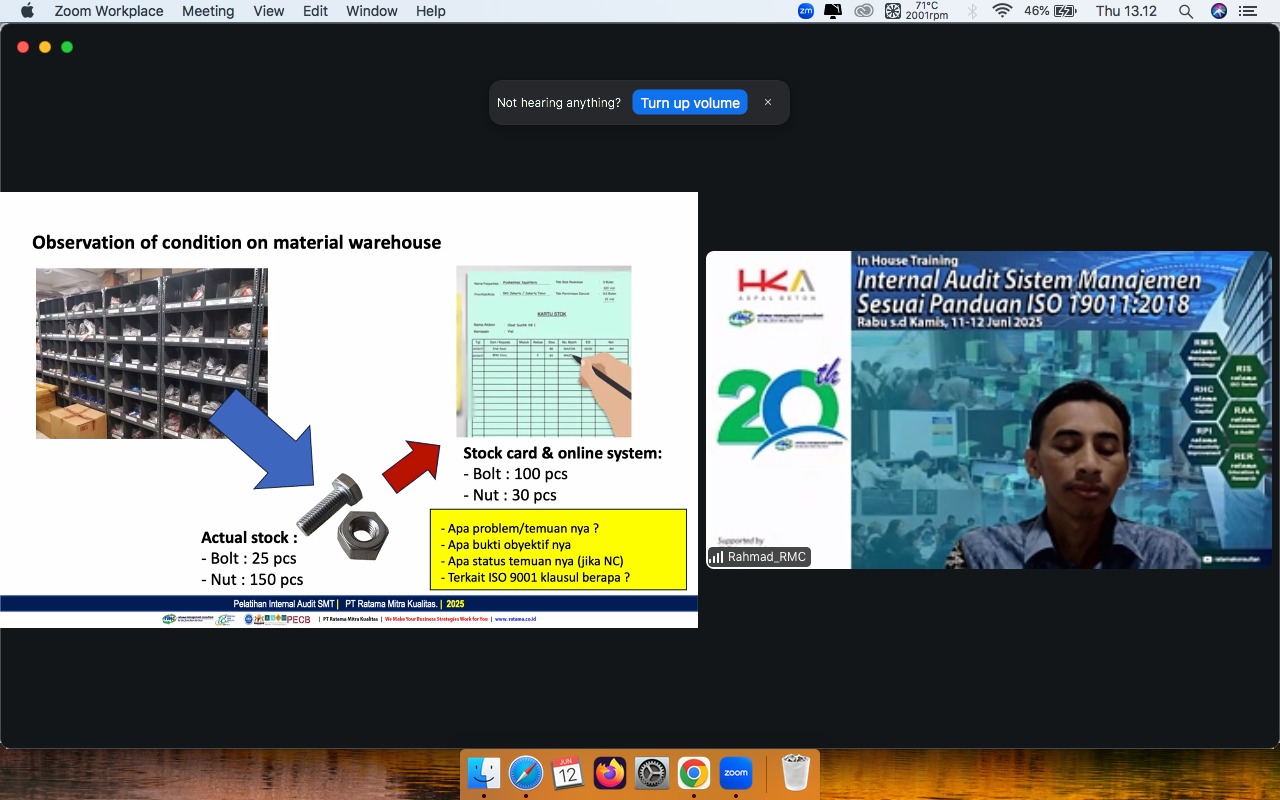Open Spotlight search magnifier icon
The image size is (1280, 800).
1186,11
